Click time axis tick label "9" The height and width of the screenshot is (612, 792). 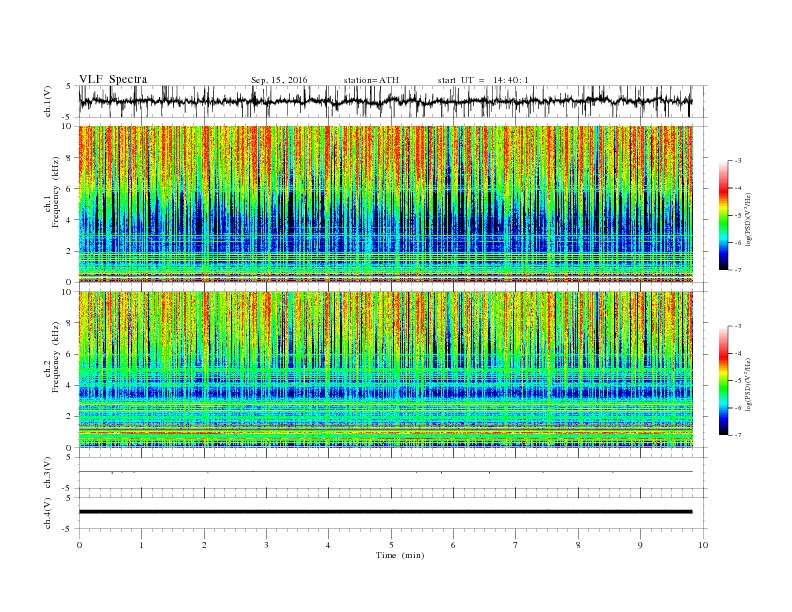coord(640,545)
